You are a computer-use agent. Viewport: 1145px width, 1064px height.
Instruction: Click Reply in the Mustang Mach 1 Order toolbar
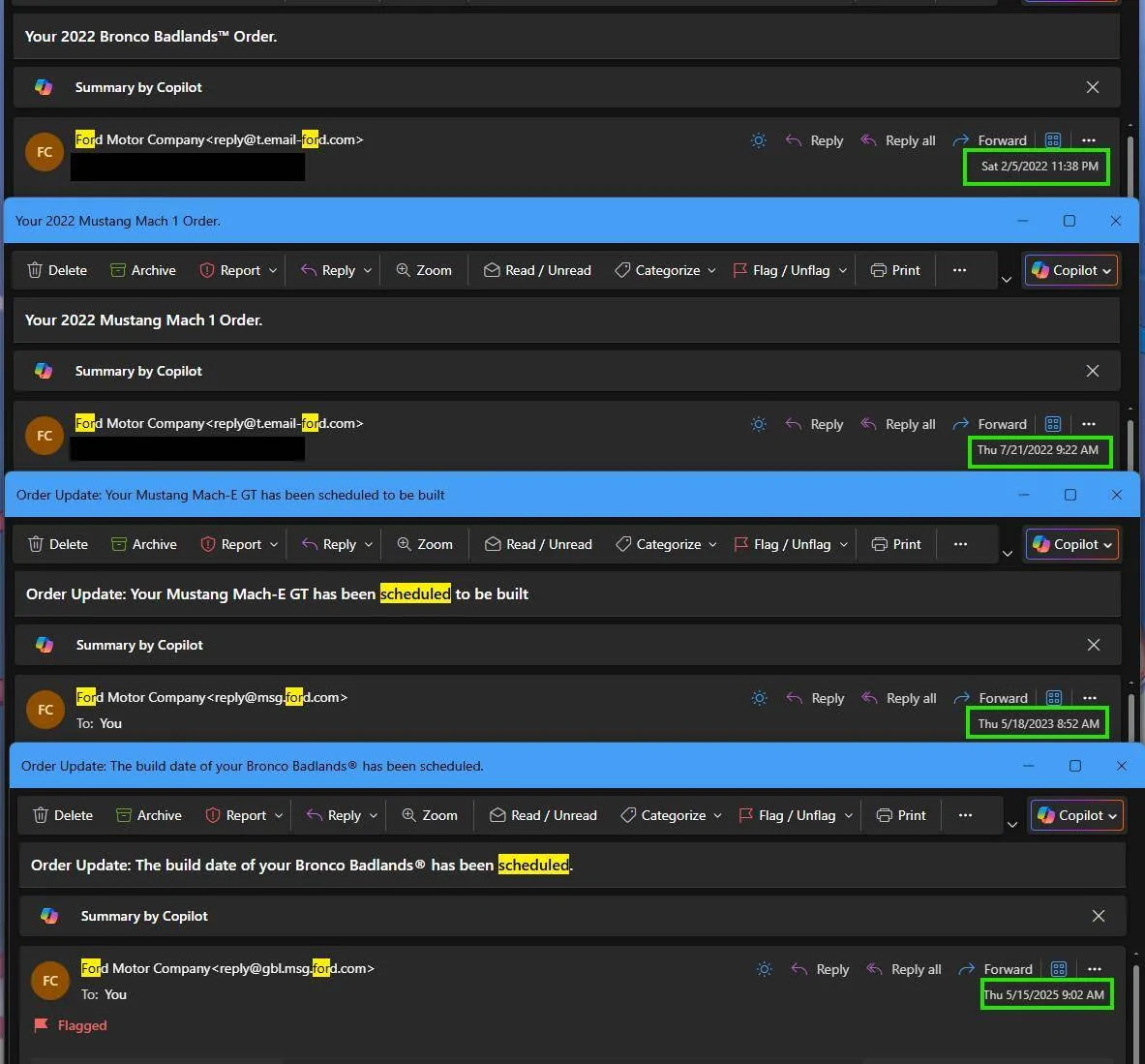click(329, 270)
